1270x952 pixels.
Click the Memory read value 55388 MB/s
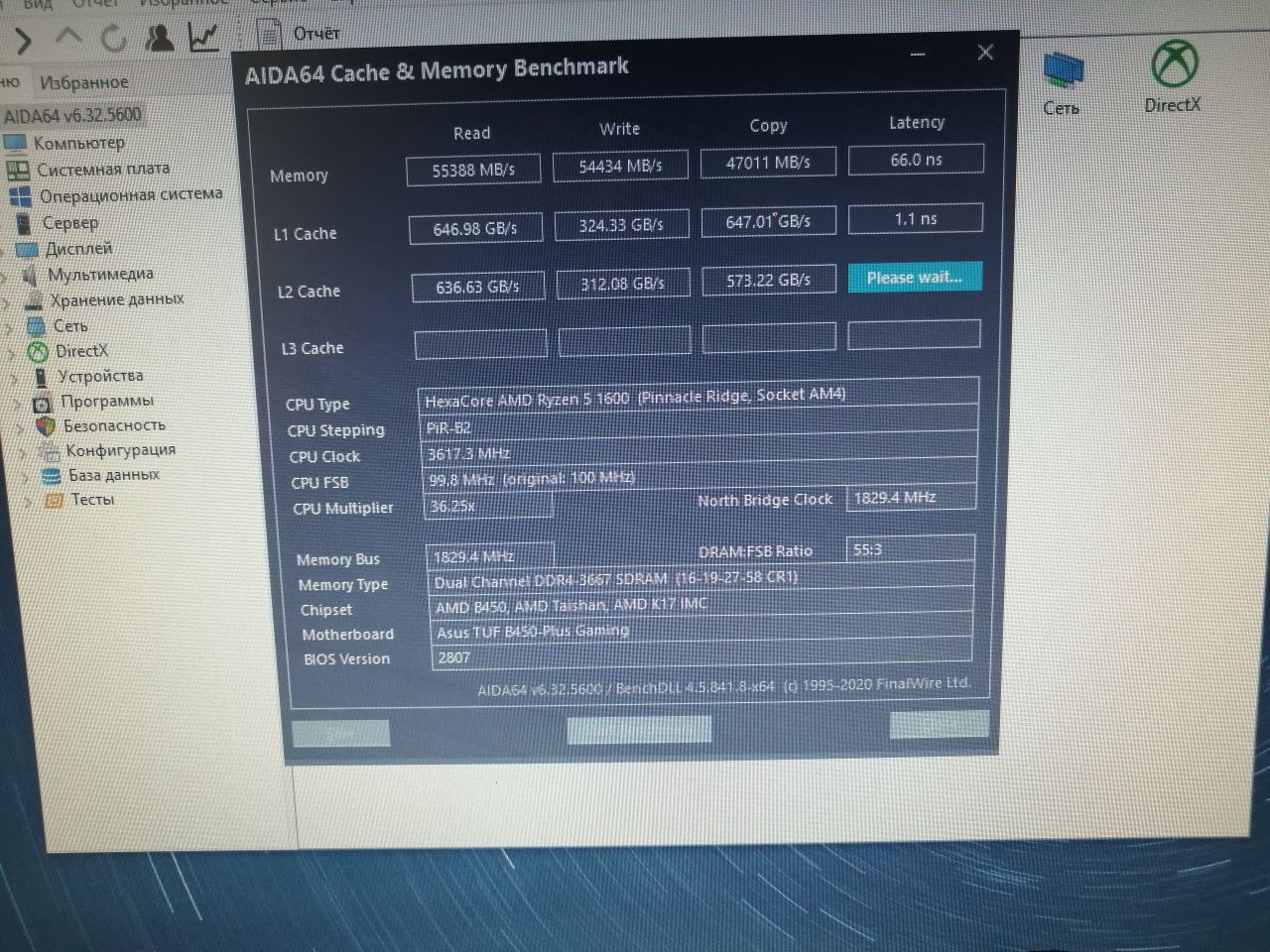click(473, 170)
